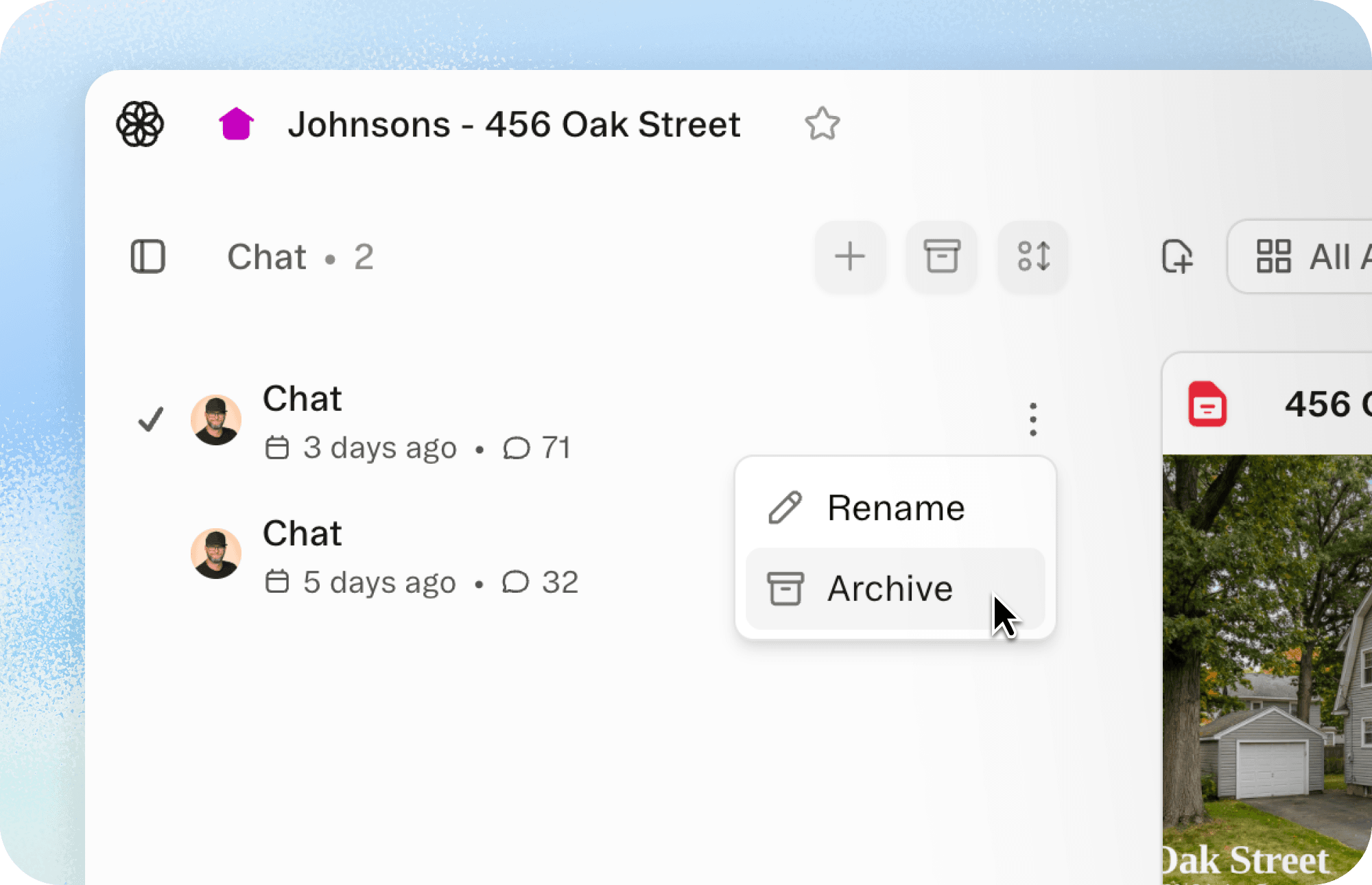The width and height of the screenshot is (1372, 885).
Task: Open the sort order options
Action: (x=1033, y=257)
